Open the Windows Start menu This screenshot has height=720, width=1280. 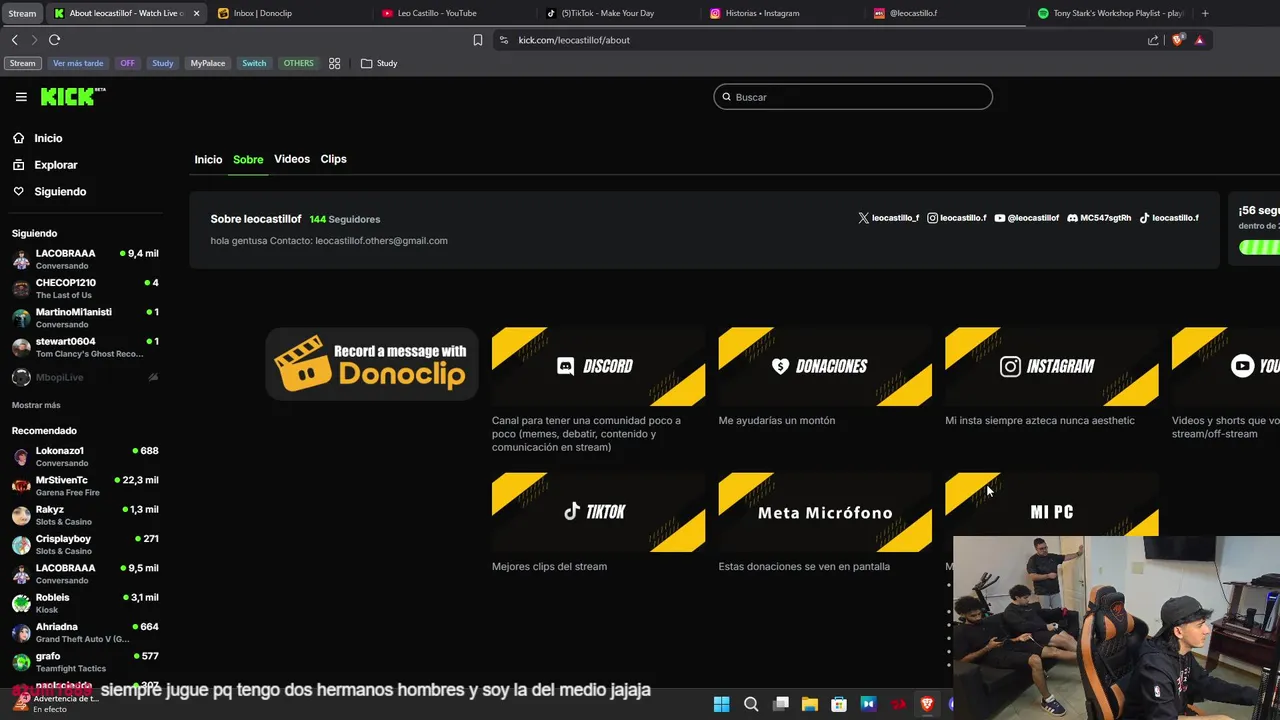tap(721, 704)
